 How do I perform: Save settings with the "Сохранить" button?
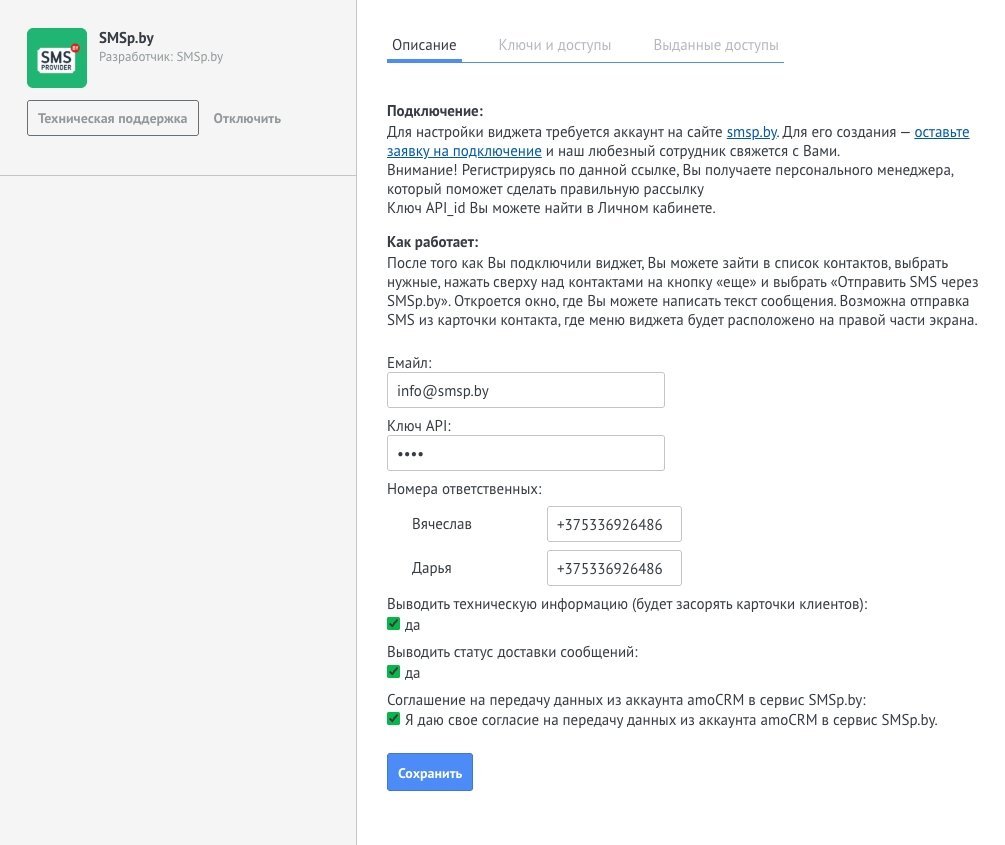click(x=429, y=771)
